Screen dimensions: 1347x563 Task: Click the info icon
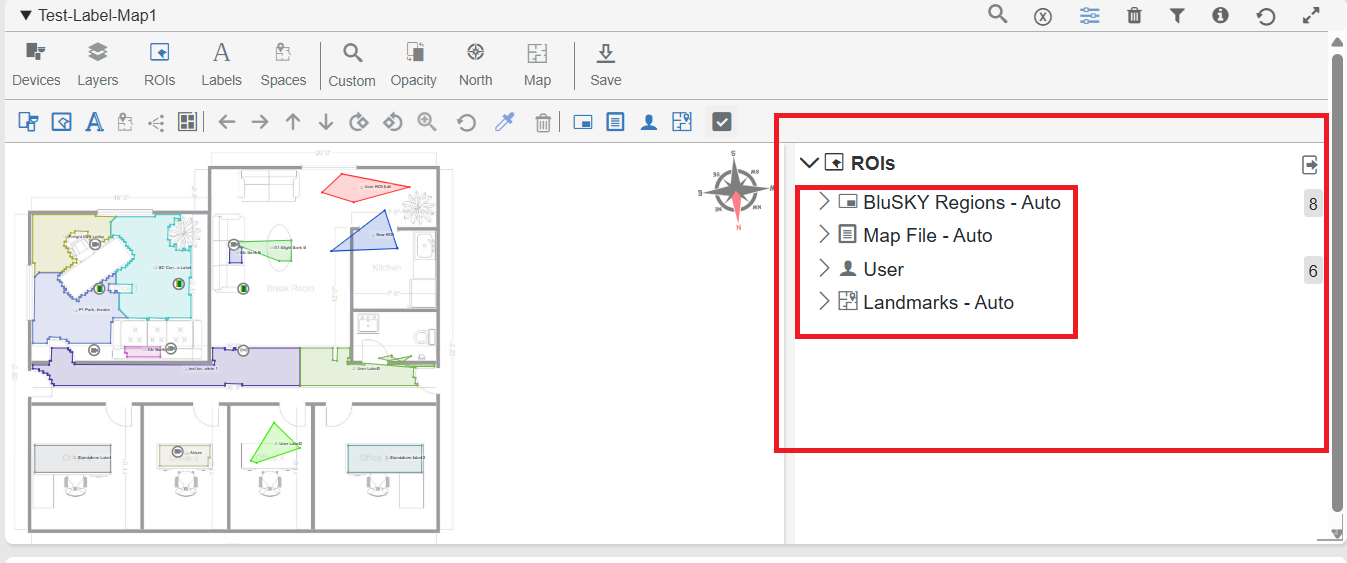click(1220, 15)
